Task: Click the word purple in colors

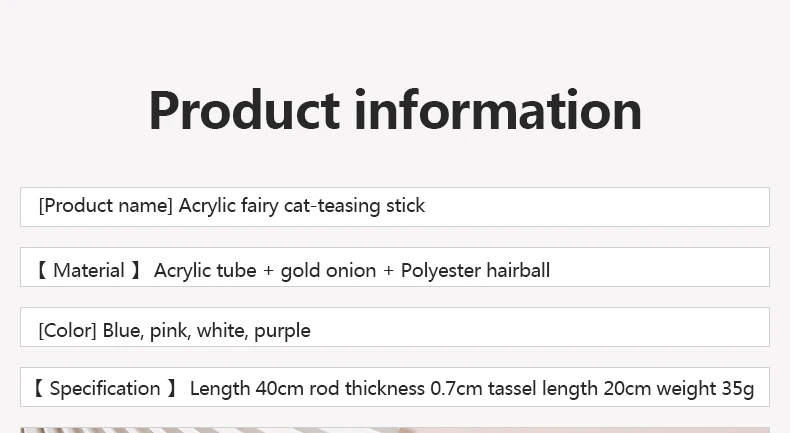Action: point(282,330)
